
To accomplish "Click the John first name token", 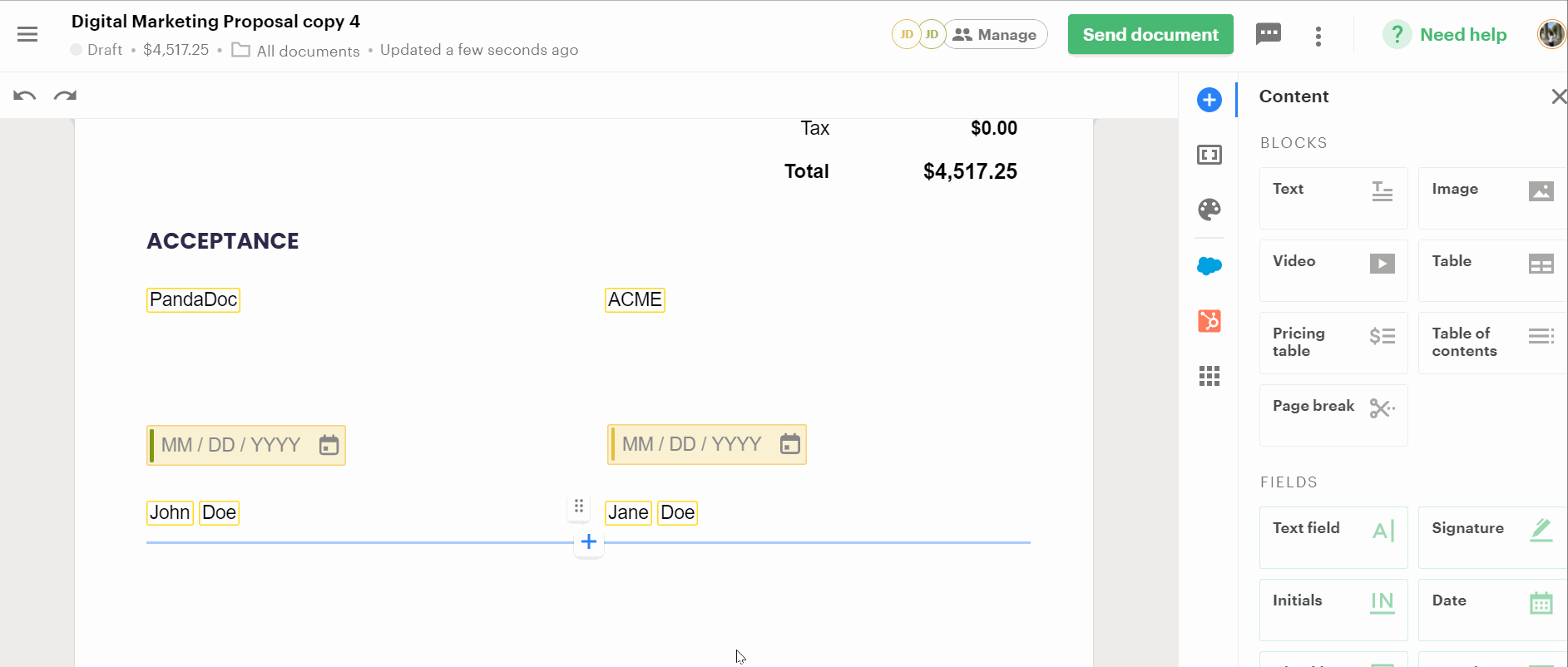I will (x=170, y=512).
